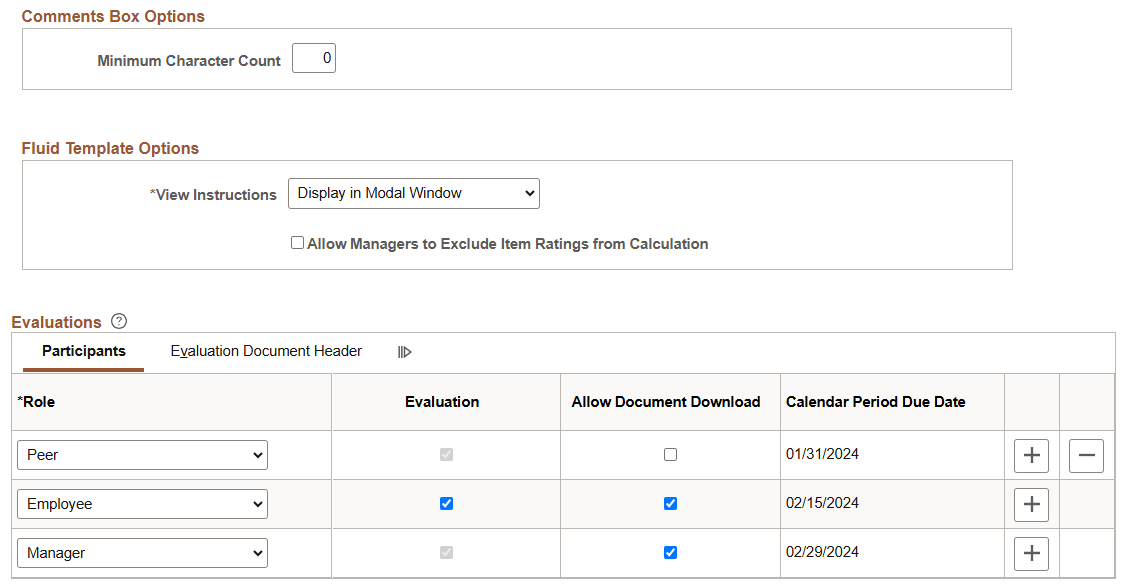Switch to the Evaluation Document Header tab

coord(266,351)
